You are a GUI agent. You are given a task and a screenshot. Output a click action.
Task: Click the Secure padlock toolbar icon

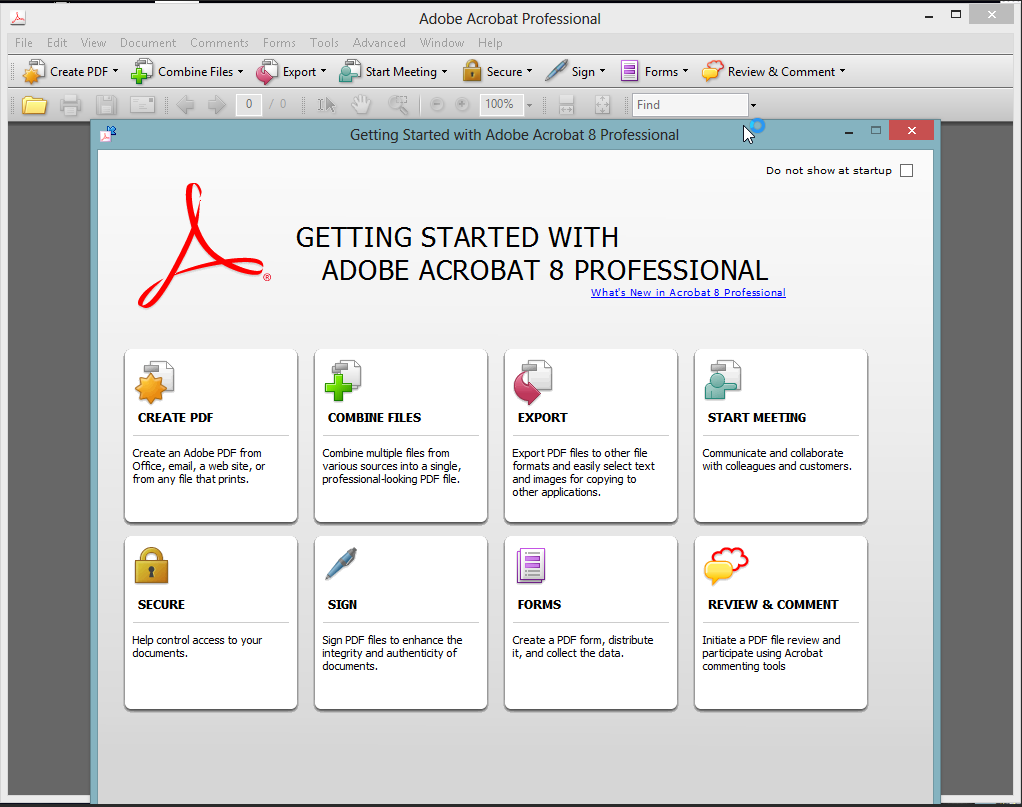coord(472,71)
